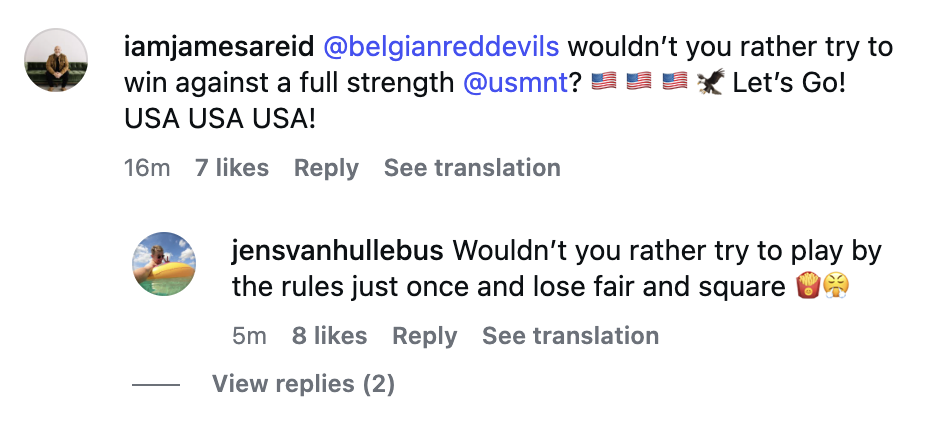The height and width of the screenshot is (432, 930).
Task: Click the 16m timestamp
Action: click(x=147, y=168)
